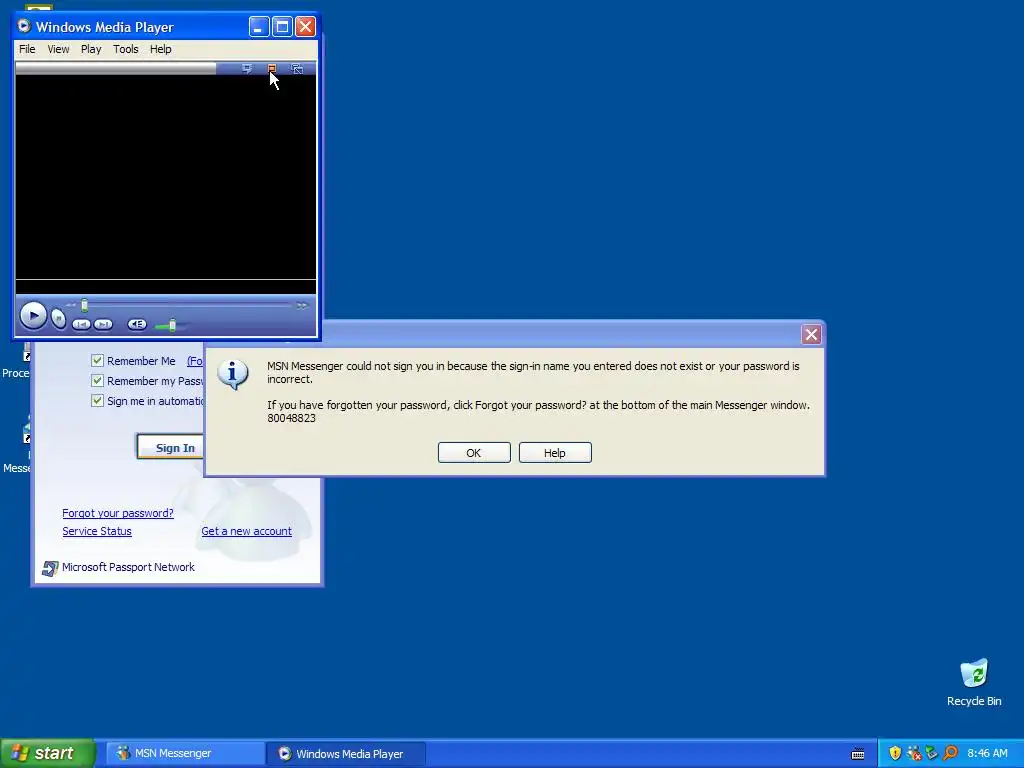This screenshot has height=768, width=1024.
Task: Click the information icon in the error dialog
Action: [x=232, y=375]
